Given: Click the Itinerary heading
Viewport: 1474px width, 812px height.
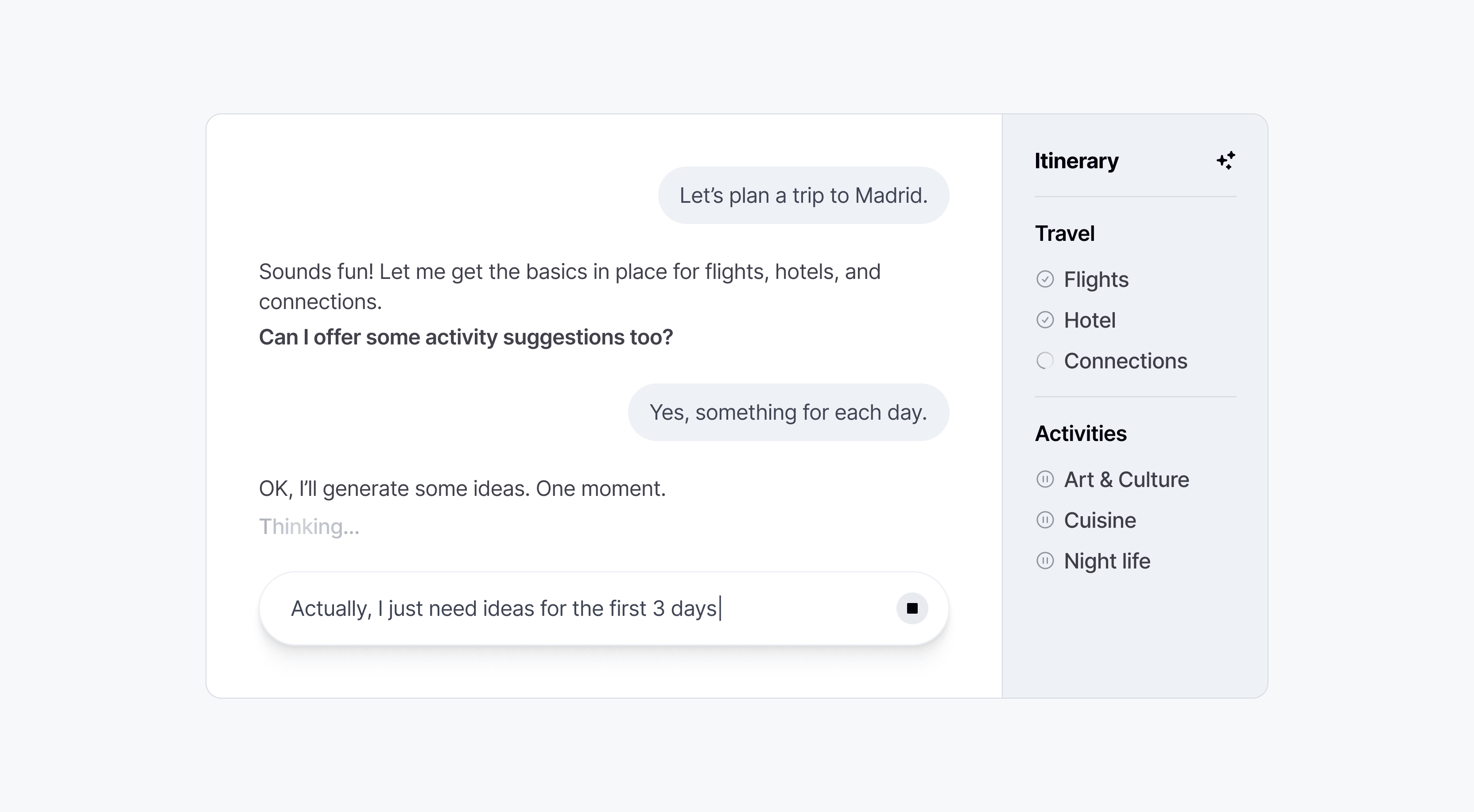Looking at the screenshot, I should (x=1076, y=161).
